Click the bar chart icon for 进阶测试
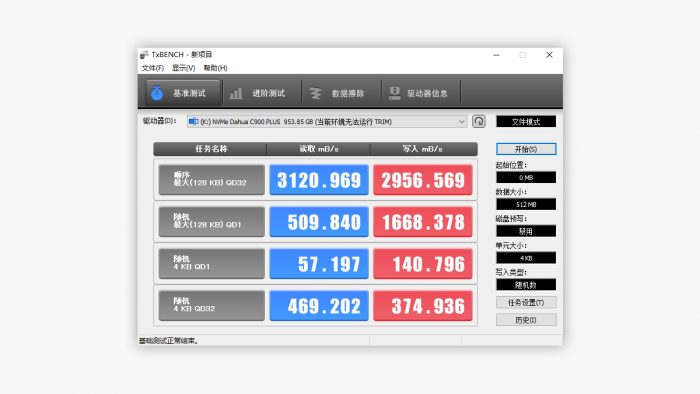Image resolution: width=700 pixels, height=394 pixels. tap(236, 93)
